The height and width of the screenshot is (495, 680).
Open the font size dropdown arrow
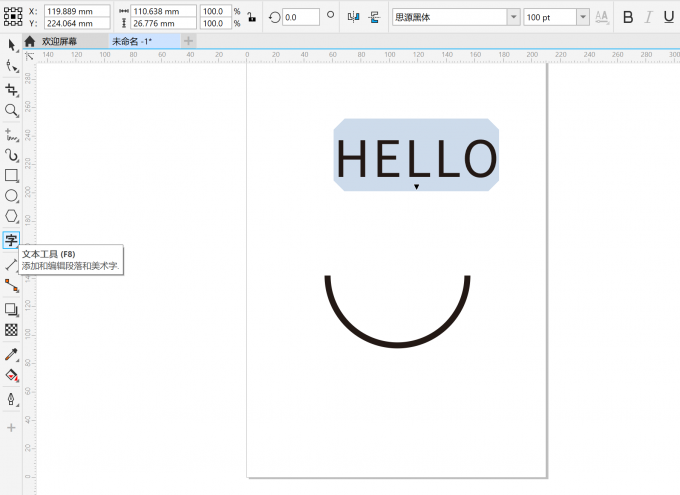click(583, 17)
